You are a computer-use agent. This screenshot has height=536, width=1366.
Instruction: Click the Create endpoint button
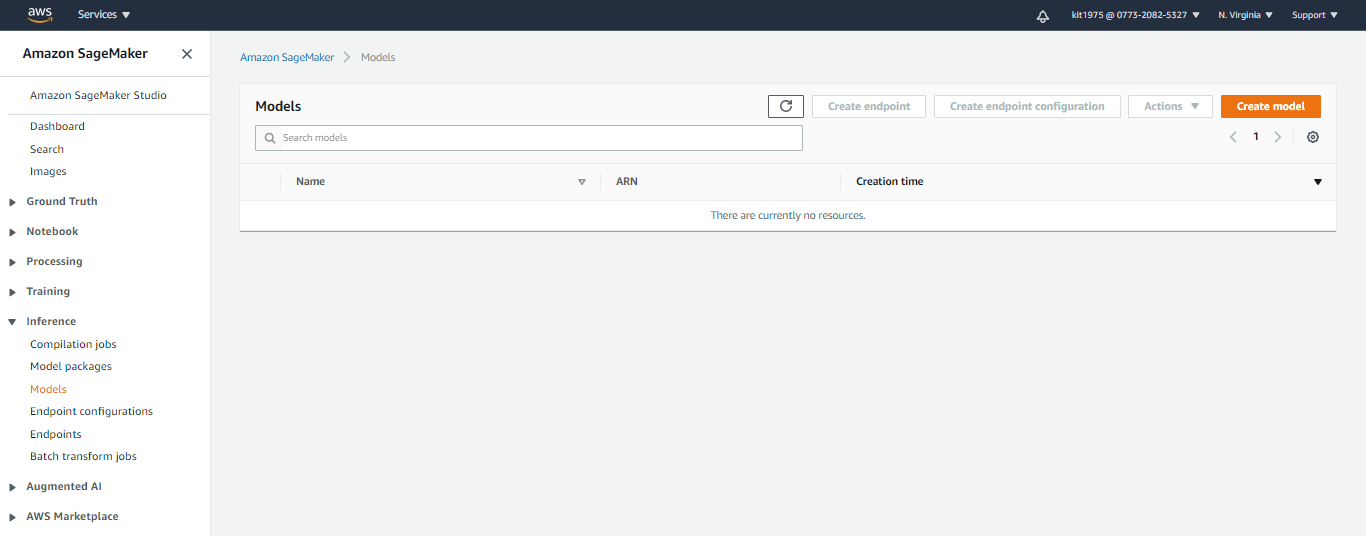point(869,106)
